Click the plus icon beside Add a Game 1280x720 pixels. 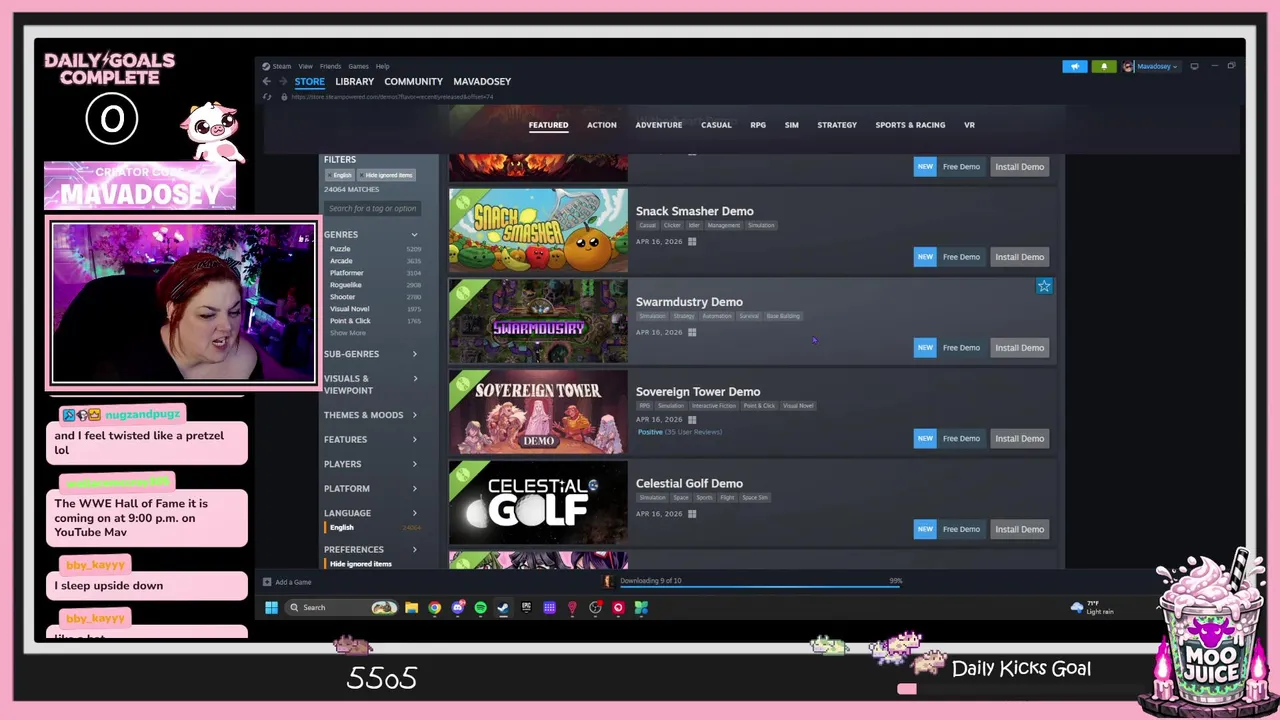(x=267, y=582)
